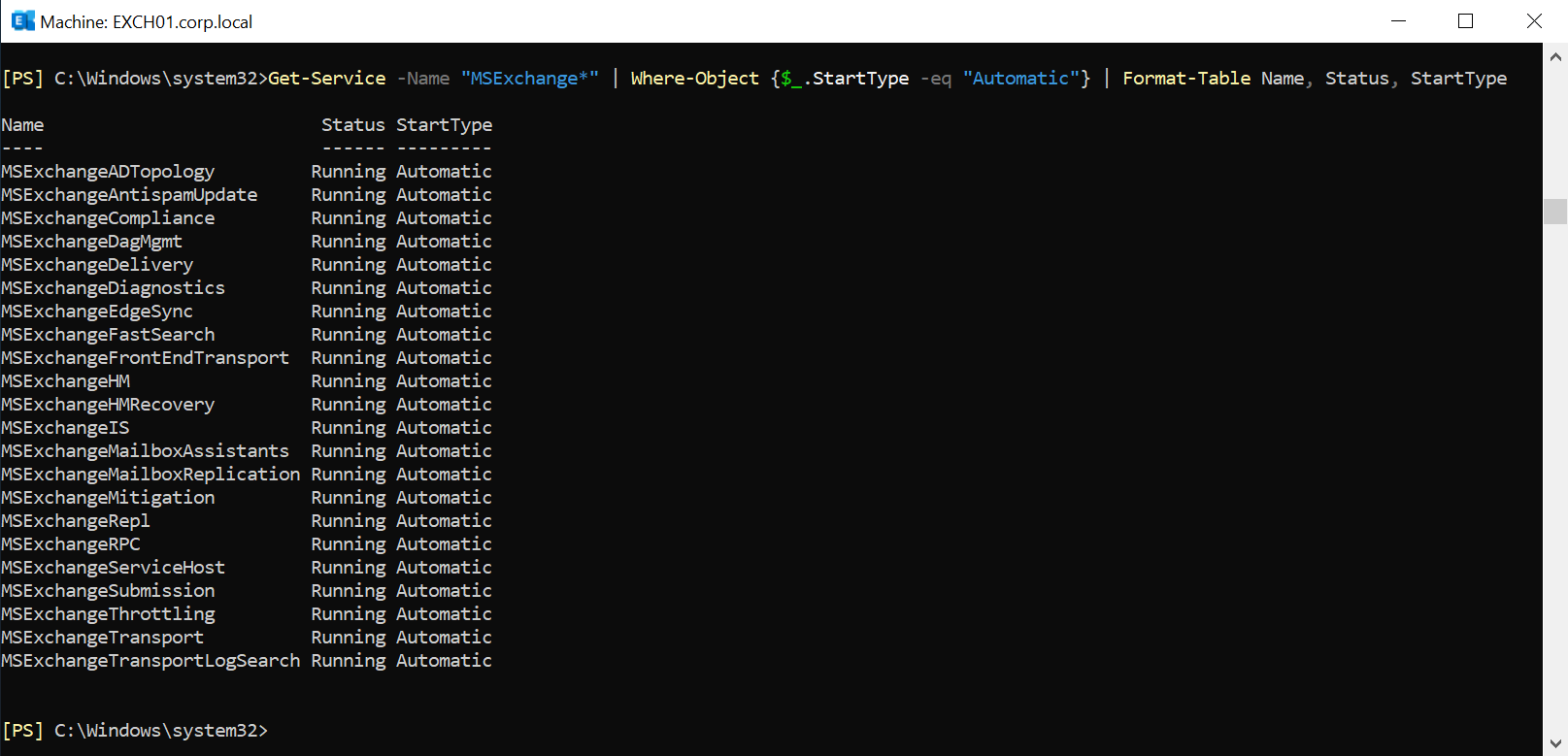The height and width of the screenshot is (756, 1568).
Task: Maximize the Exchange shell window
Action: pos(1465,20)
